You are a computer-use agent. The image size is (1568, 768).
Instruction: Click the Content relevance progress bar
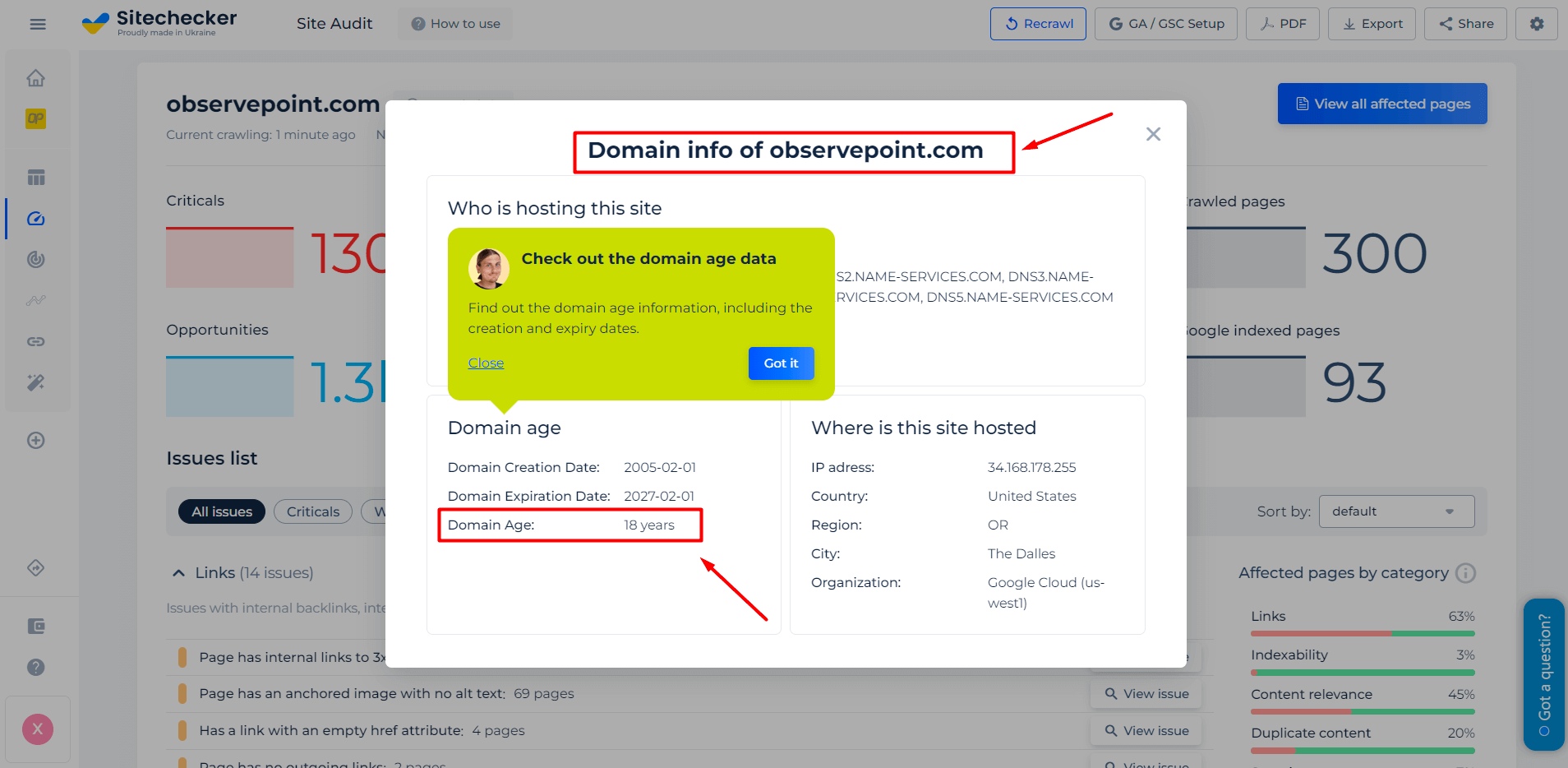pos(1363,712)
